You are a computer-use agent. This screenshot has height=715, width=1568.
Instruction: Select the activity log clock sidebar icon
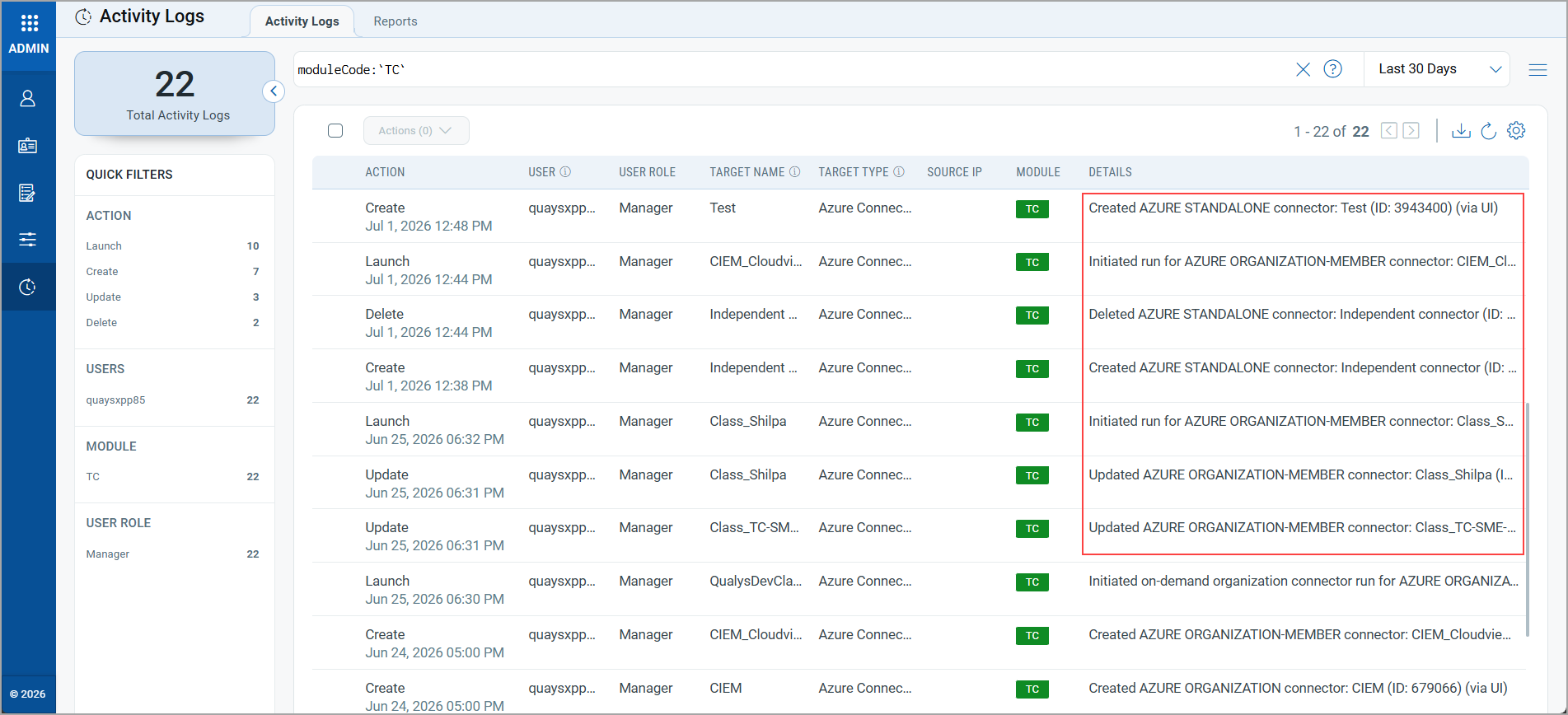click(28, 287)
